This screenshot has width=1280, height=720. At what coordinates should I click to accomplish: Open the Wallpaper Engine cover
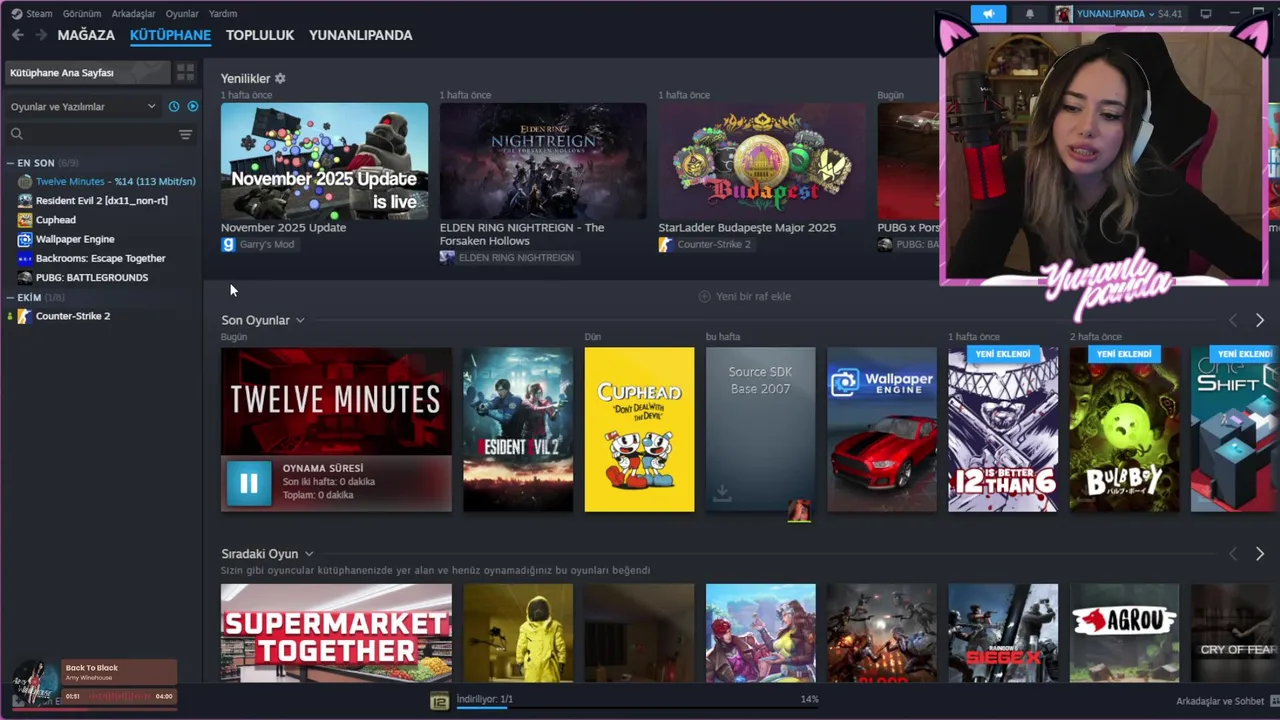882,429
